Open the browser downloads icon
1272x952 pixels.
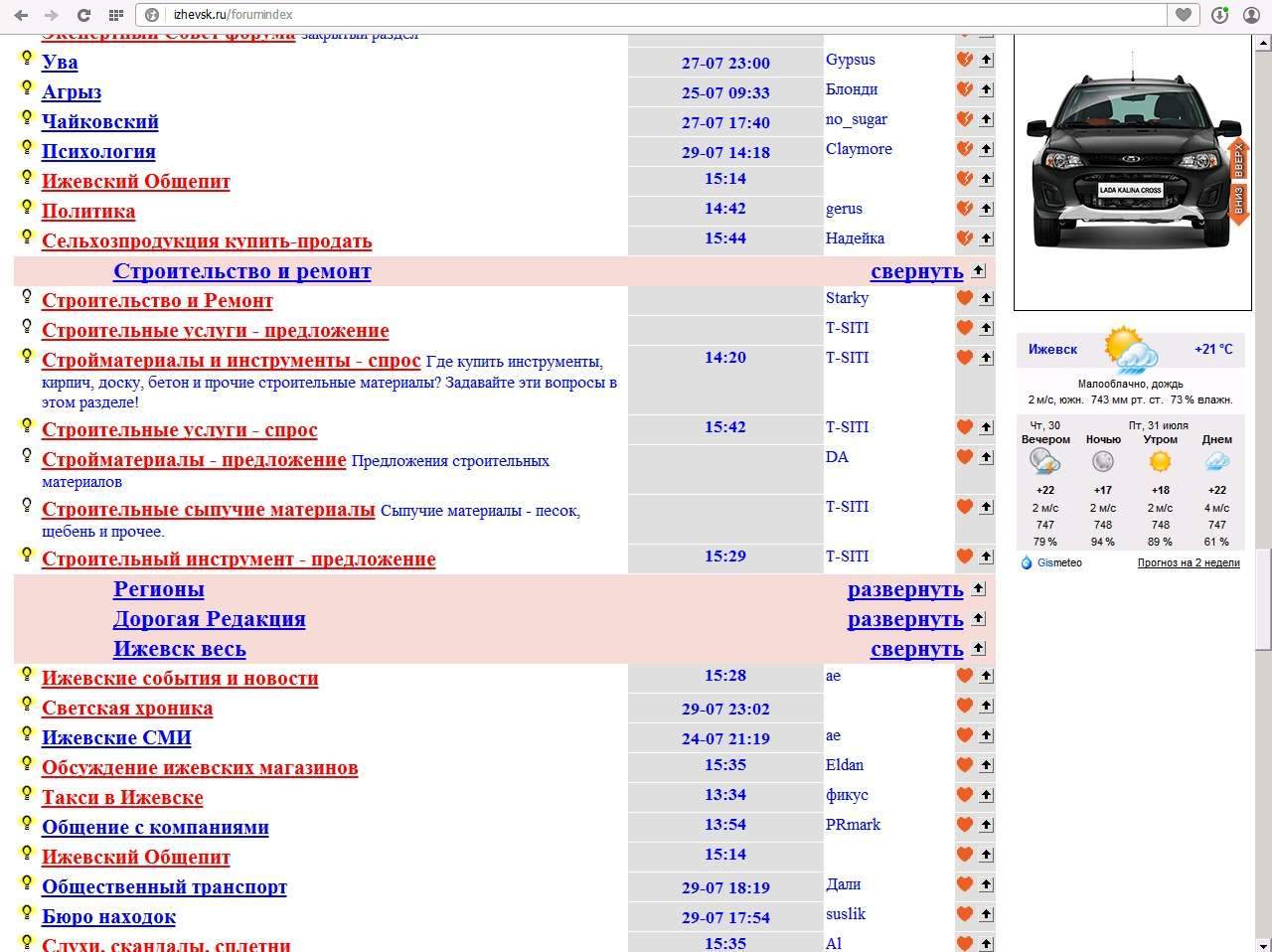(x=1219, y=15)
